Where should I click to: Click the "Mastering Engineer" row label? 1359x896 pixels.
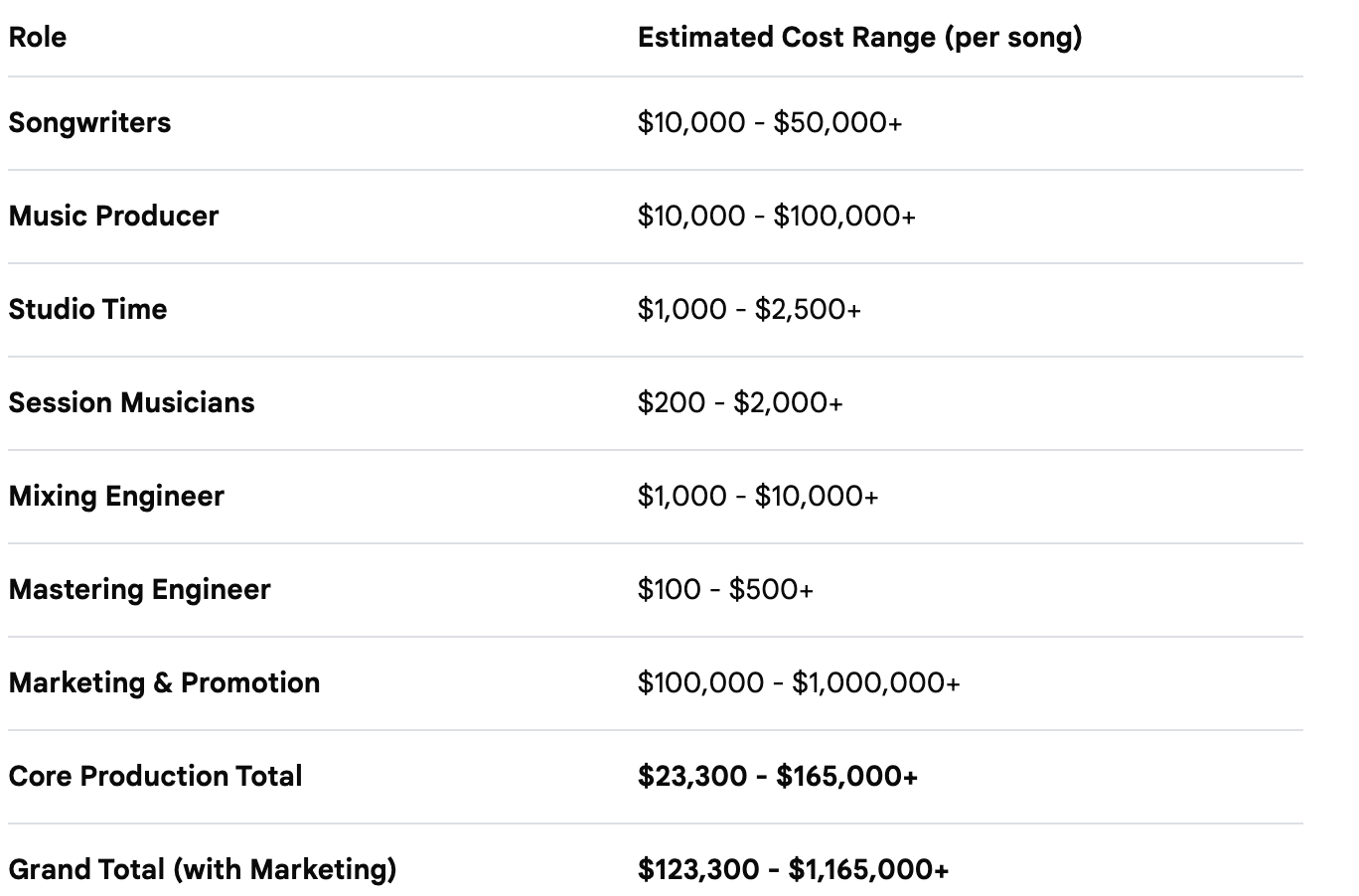coord(139,590)
